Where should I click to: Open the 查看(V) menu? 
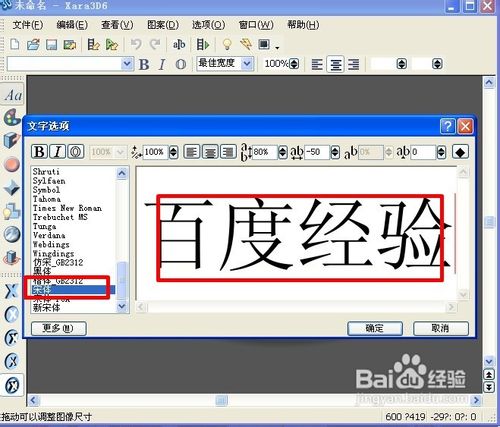tap(117, 25)
